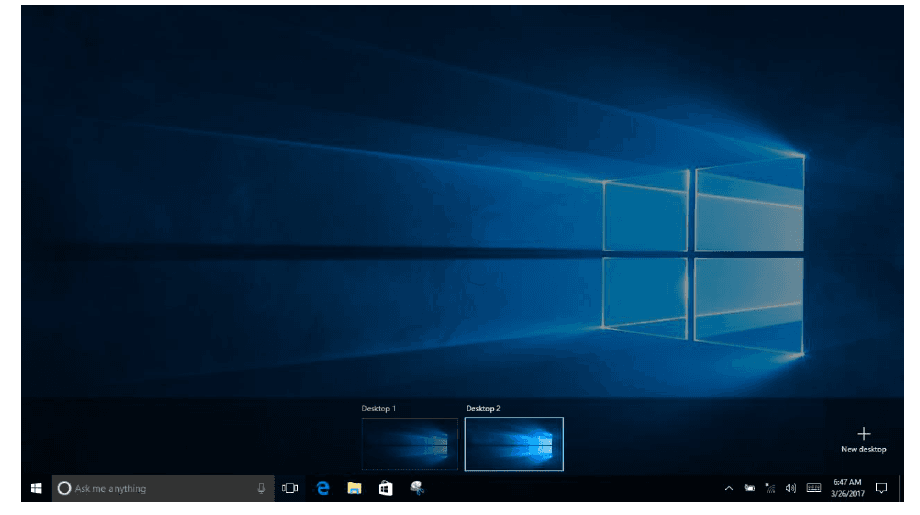Viewport: 920px width, 515px height.
Task: Open the wireless network flyout
Action: (x=770, y=488)
